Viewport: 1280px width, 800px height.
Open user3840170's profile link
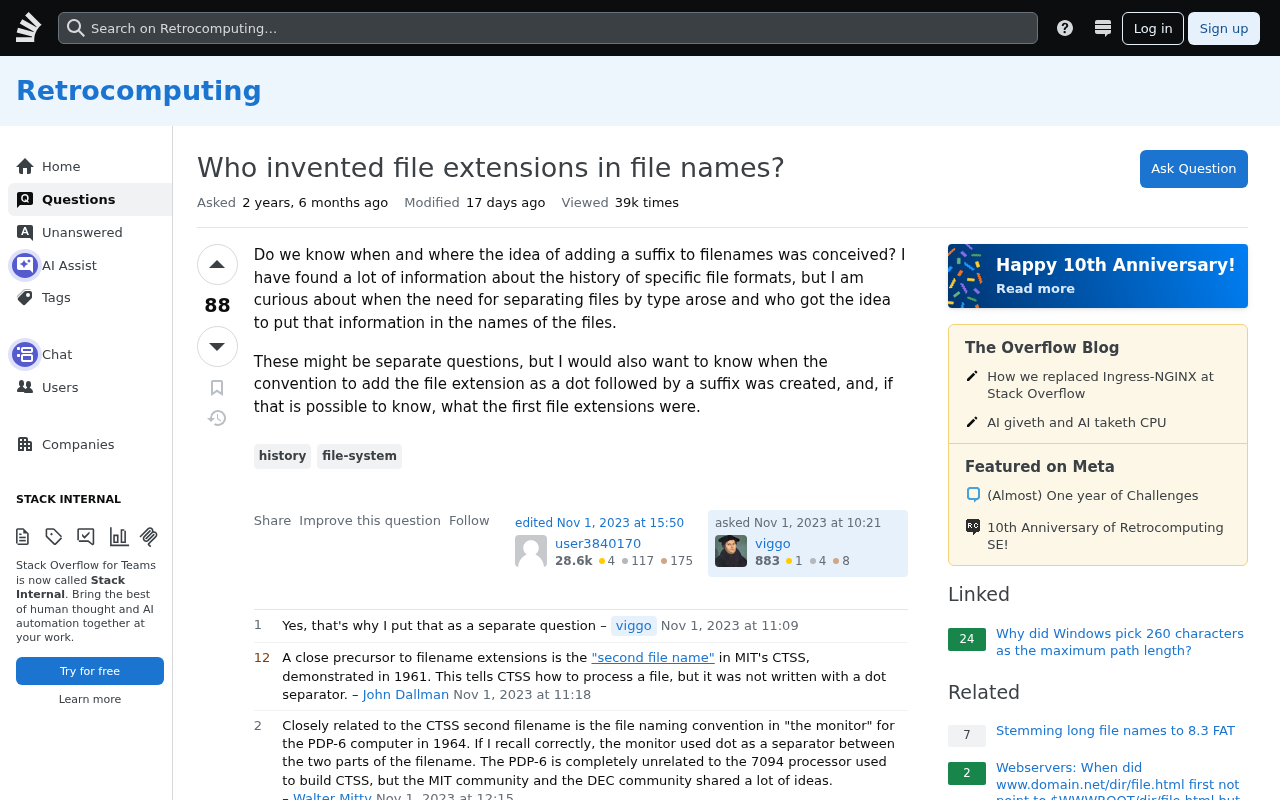tap(598, 544)
